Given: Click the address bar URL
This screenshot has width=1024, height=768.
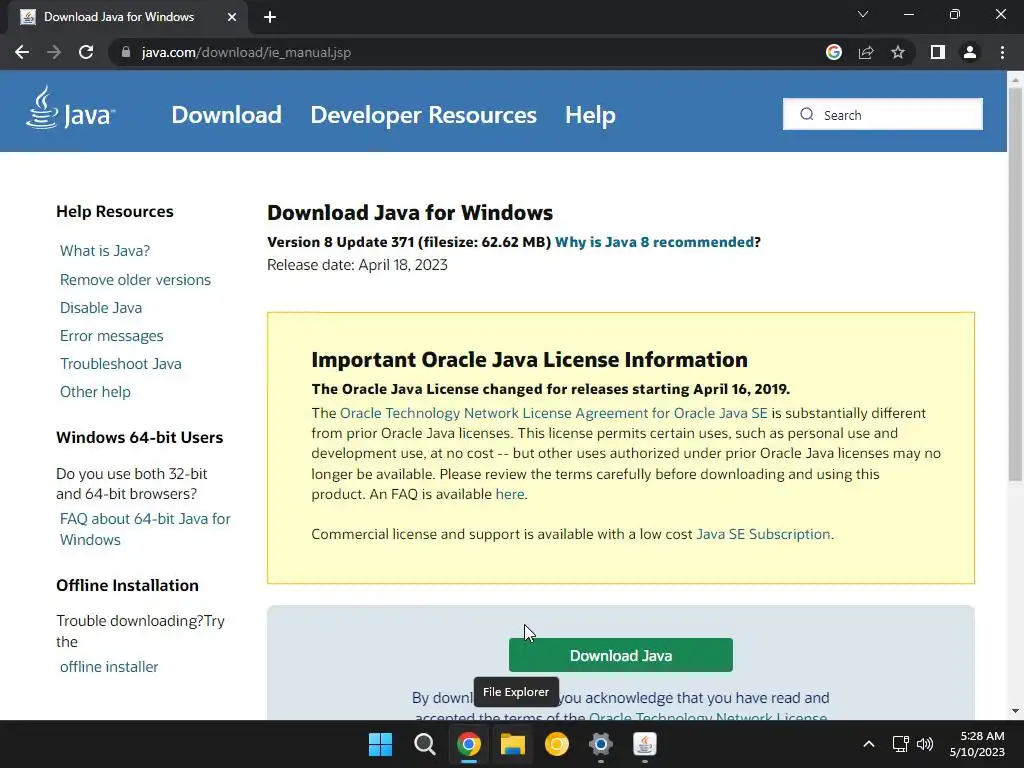Looking at the screenshot, I should point(246,52).
